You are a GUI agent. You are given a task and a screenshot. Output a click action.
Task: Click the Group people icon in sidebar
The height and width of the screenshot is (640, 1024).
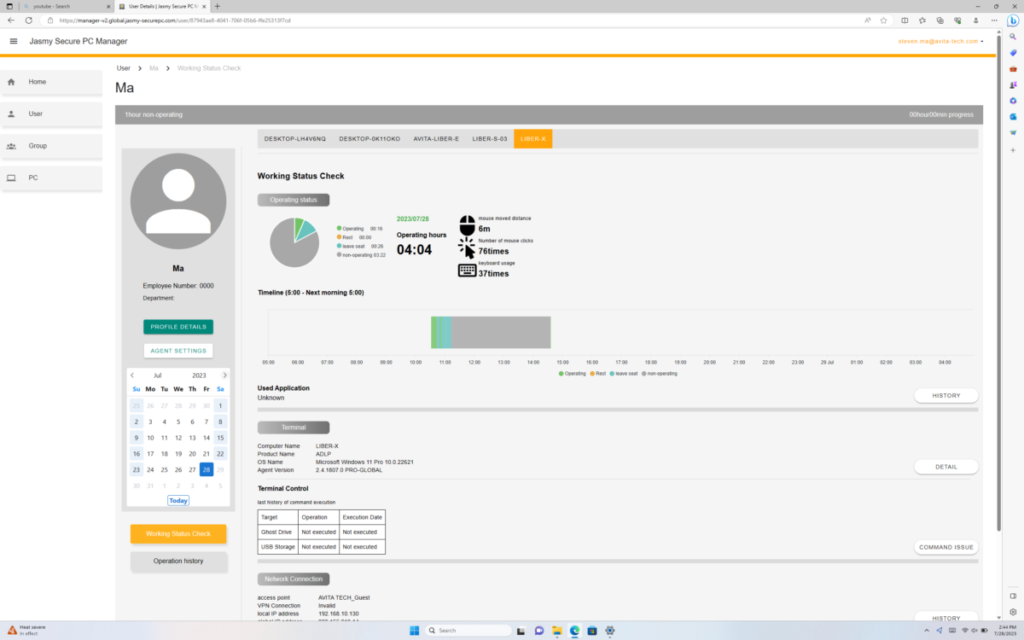pos(12,146)
